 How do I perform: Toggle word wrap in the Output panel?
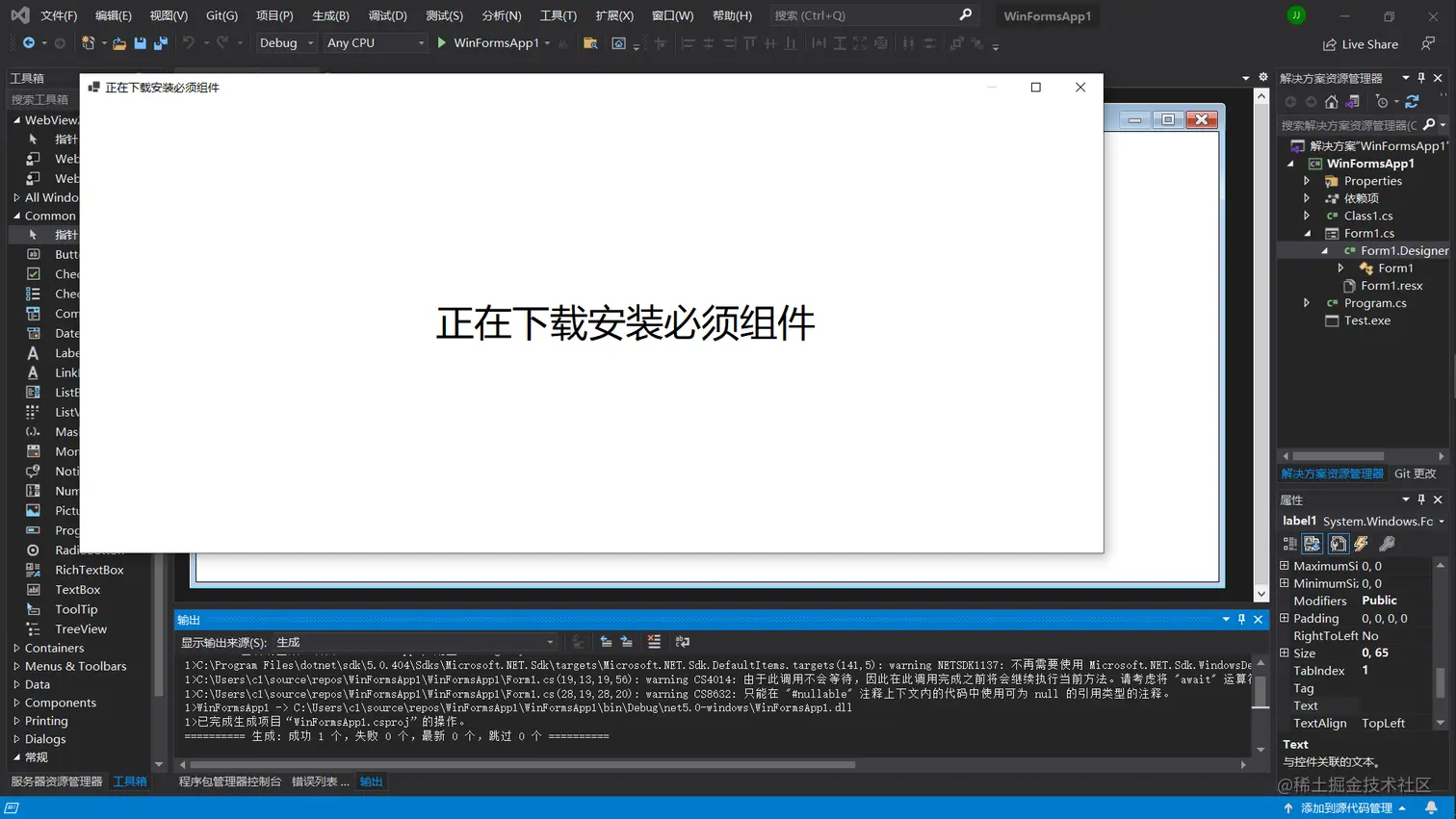pyautogui.click(x=683, y=642)
